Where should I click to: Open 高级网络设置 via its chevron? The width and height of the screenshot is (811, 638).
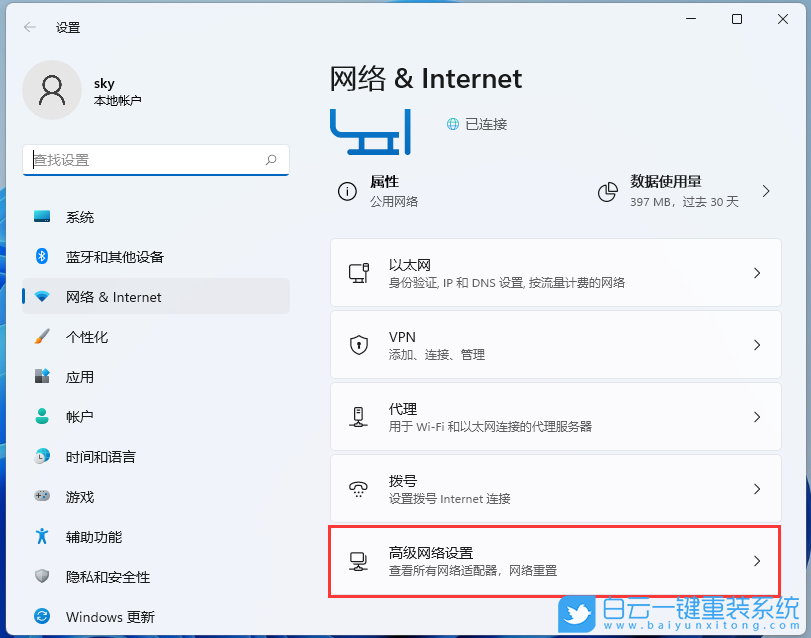click(x=758, y=560)
